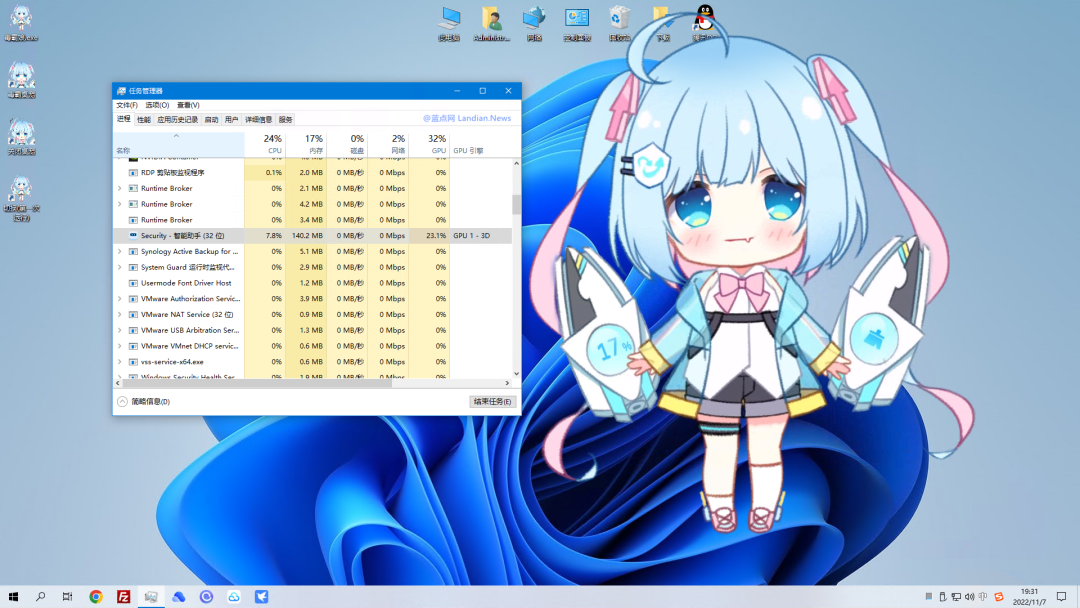Switch to the 用户 tab

[x=231, y=120]
